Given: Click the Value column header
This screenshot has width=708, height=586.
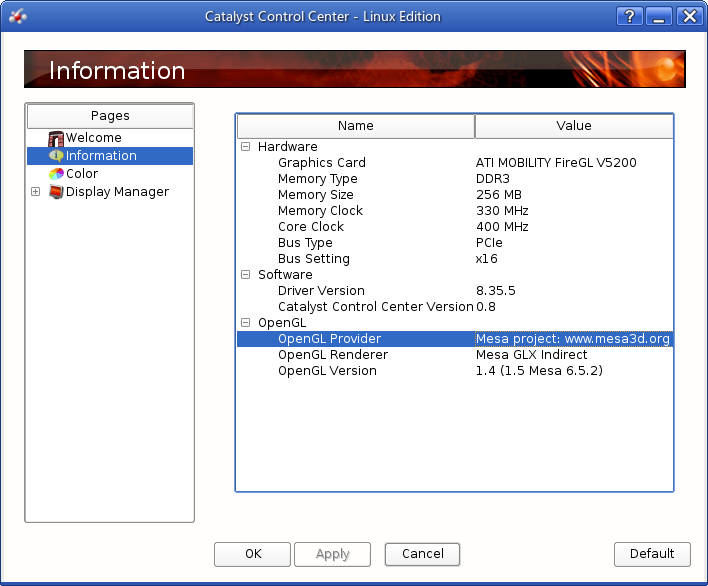Looking at the screenshot, I should [x=574, y=126].
